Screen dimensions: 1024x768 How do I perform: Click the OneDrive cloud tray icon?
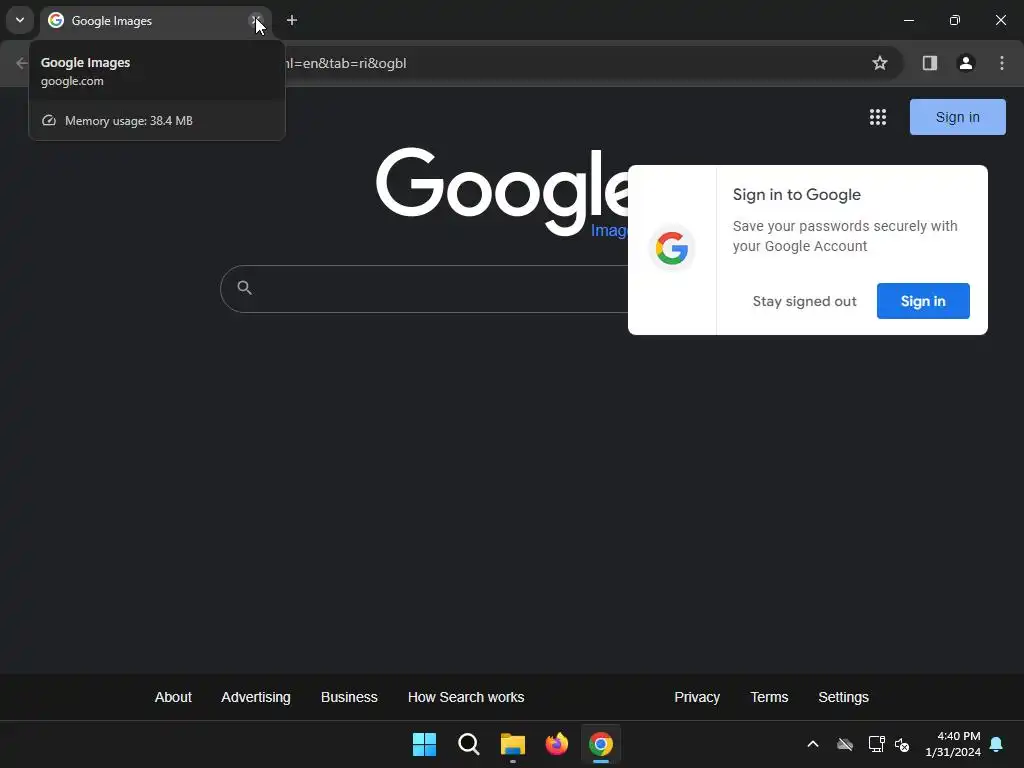click(x=845, y=744)
